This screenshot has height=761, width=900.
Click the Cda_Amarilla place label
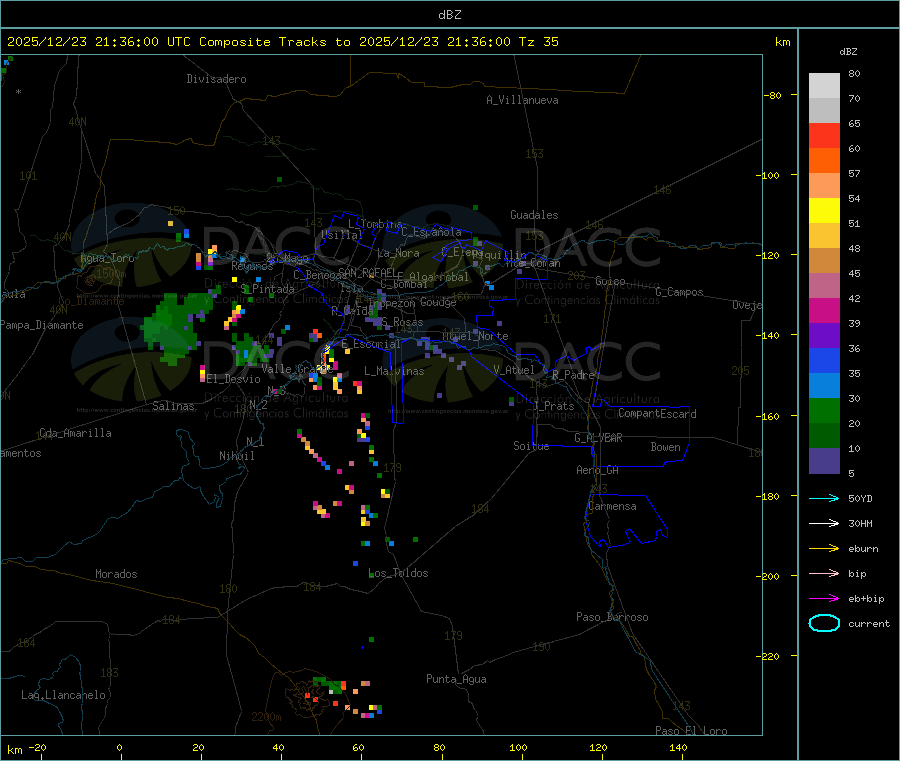[x=75, y=433]
